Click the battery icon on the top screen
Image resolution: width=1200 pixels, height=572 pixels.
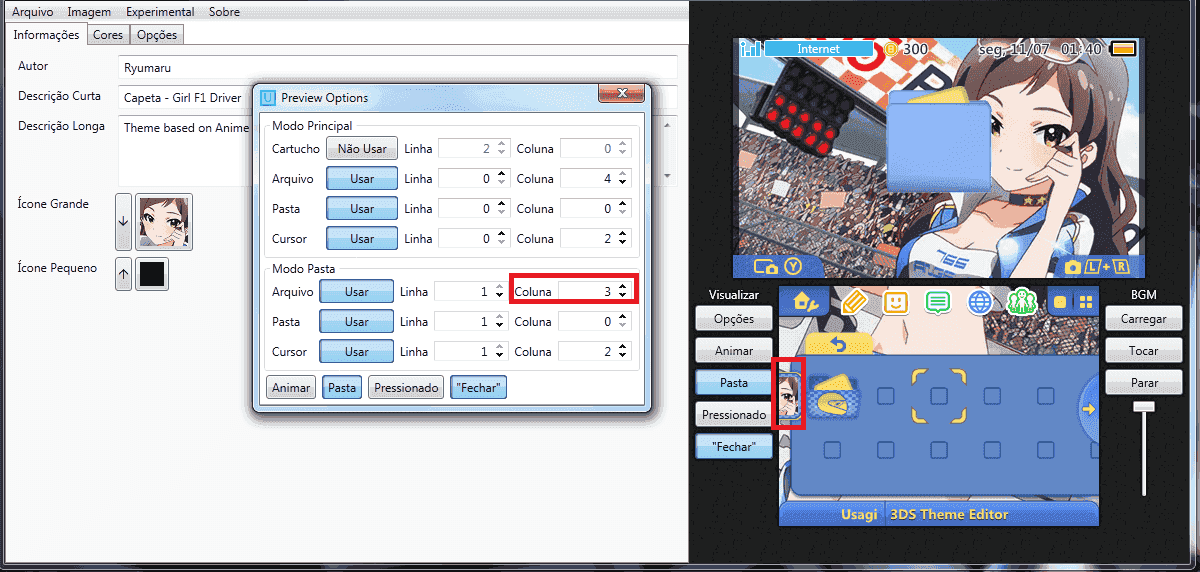coord(1124,48)
